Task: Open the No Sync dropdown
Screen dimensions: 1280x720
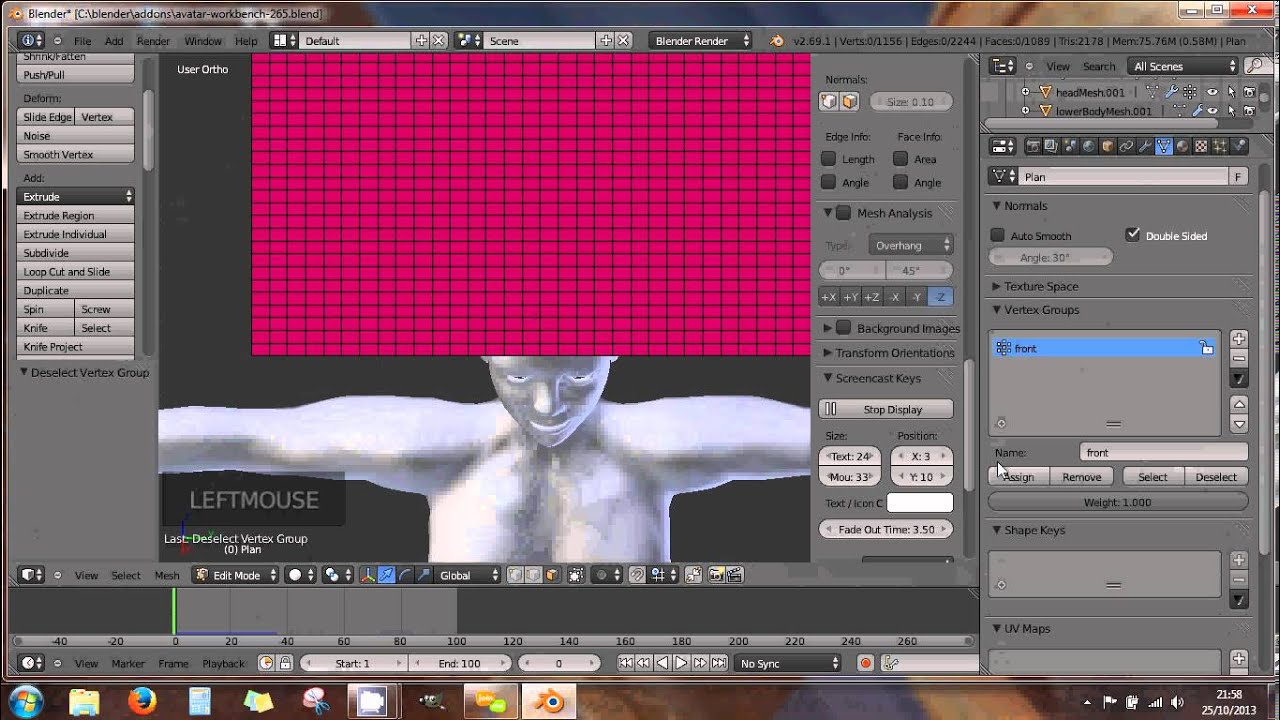Action: pyautogui.click(x=789, y=663)
